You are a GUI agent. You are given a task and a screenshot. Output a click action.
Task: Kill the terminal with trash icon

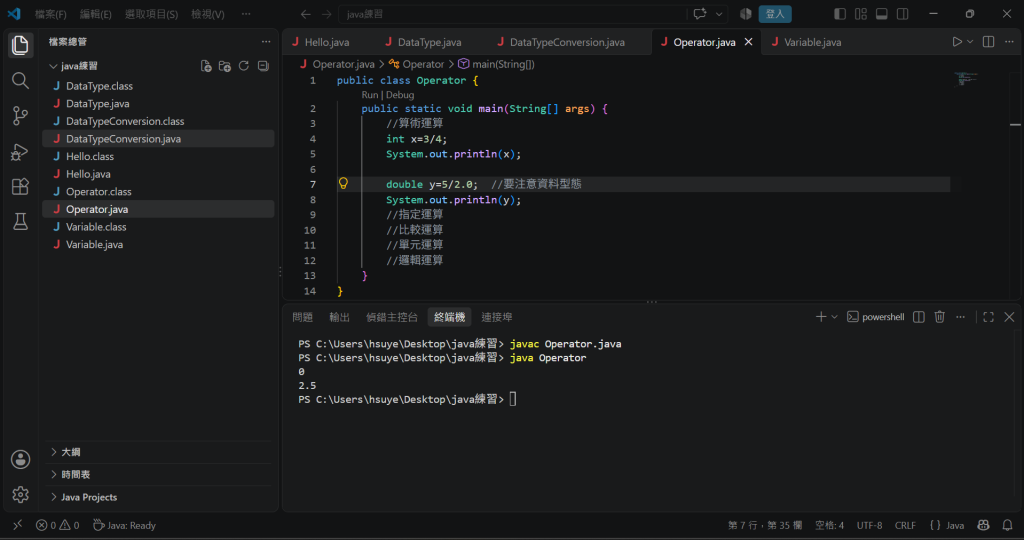939,317
